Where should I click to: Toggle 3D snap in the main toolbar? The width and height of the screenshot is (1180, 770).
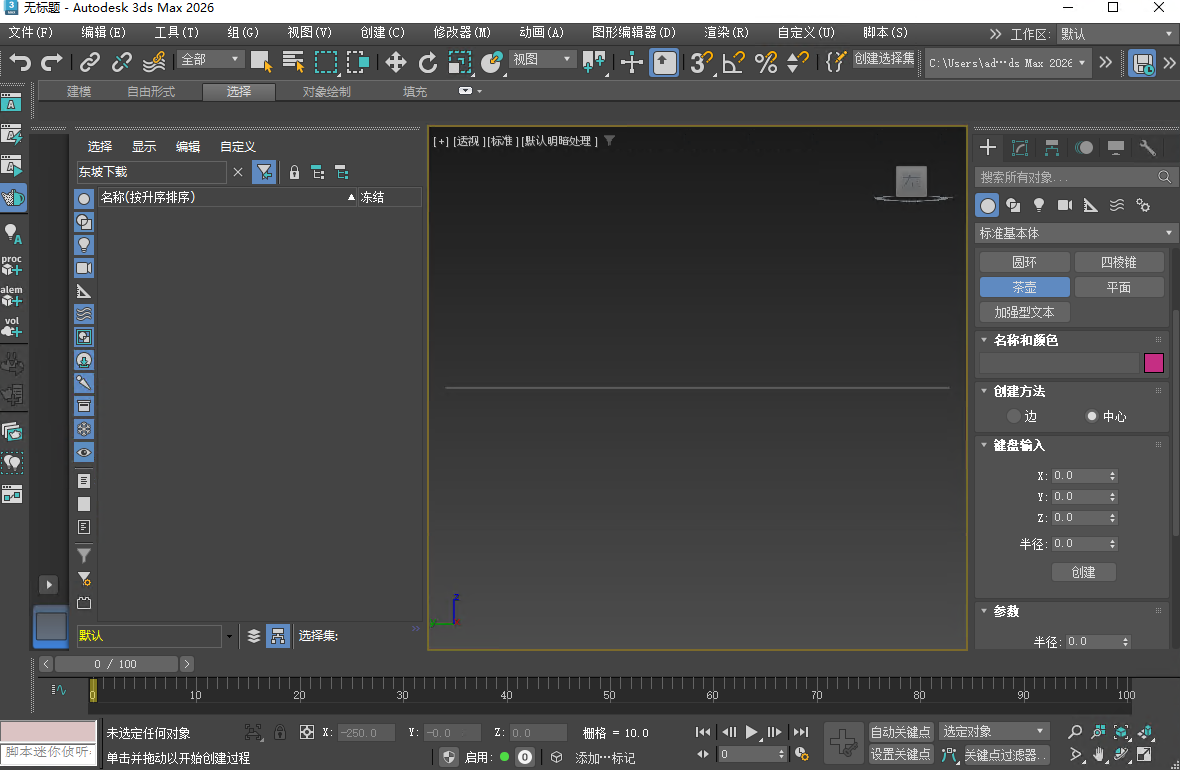point(700,62)
